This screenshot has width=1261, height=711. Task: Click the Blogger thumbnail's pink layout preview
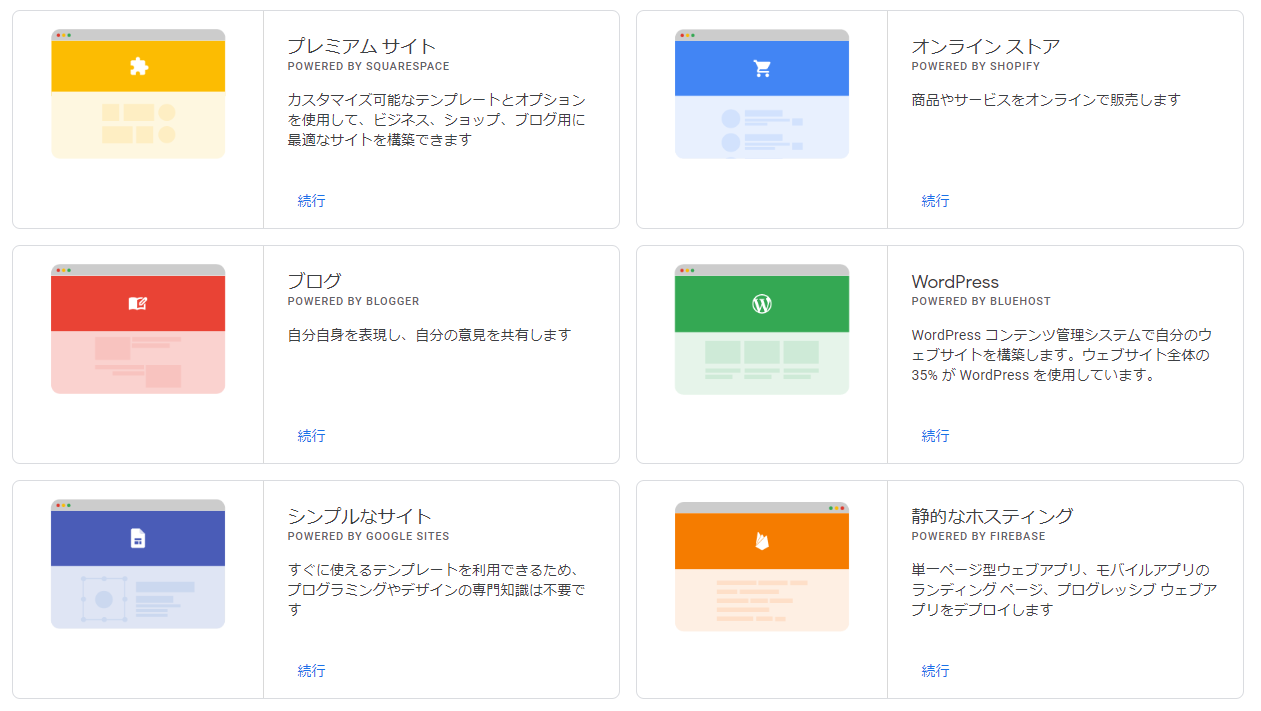tap(138, 362)
